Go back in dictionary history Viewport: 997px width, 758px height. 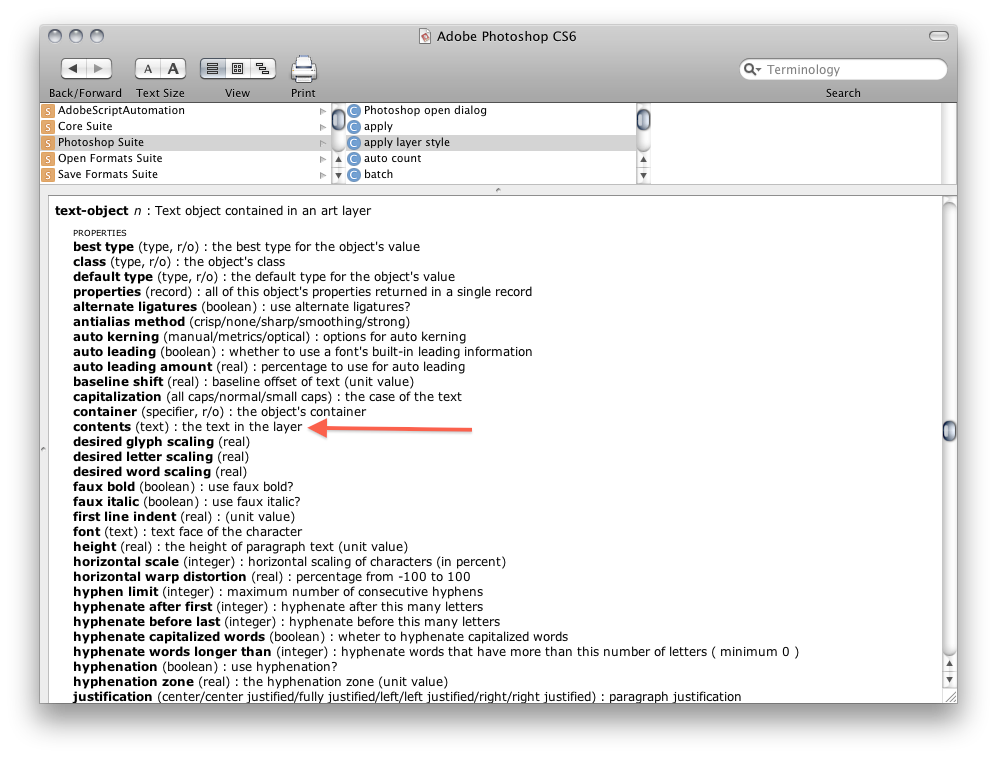click(x=74, y=69)
